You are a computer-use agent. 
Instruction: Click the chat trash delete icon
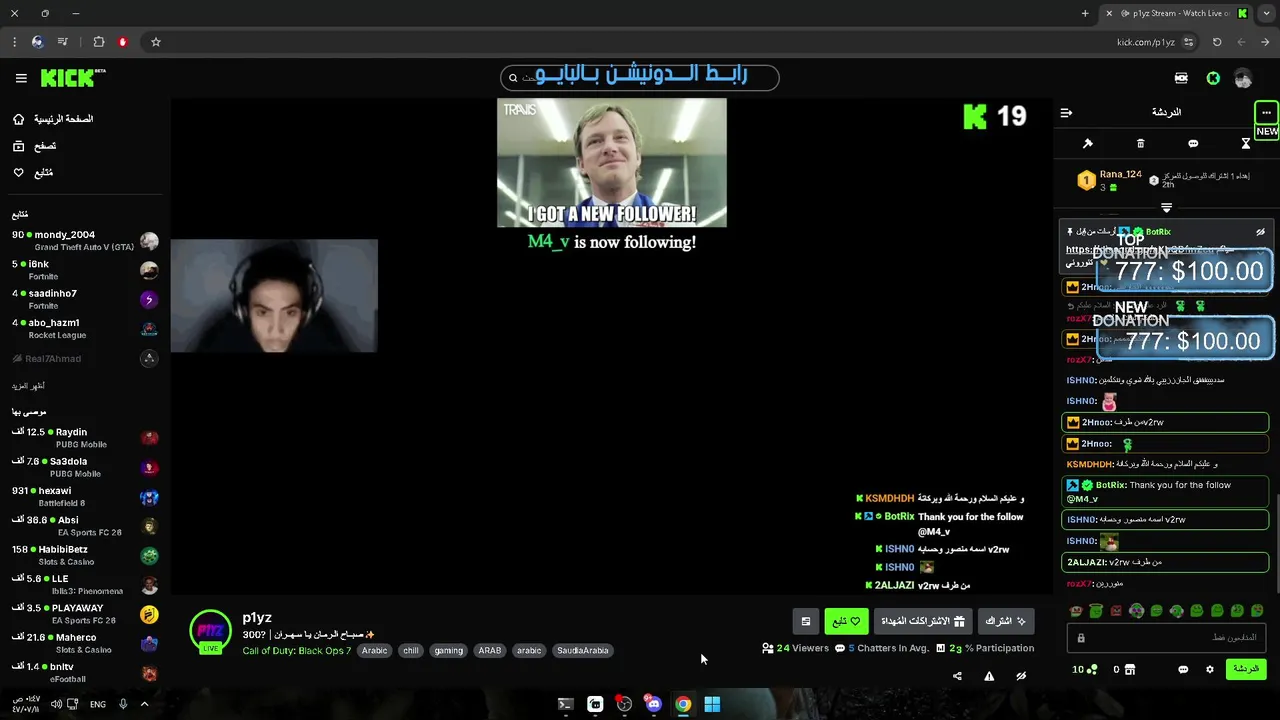coord(1140,143)
